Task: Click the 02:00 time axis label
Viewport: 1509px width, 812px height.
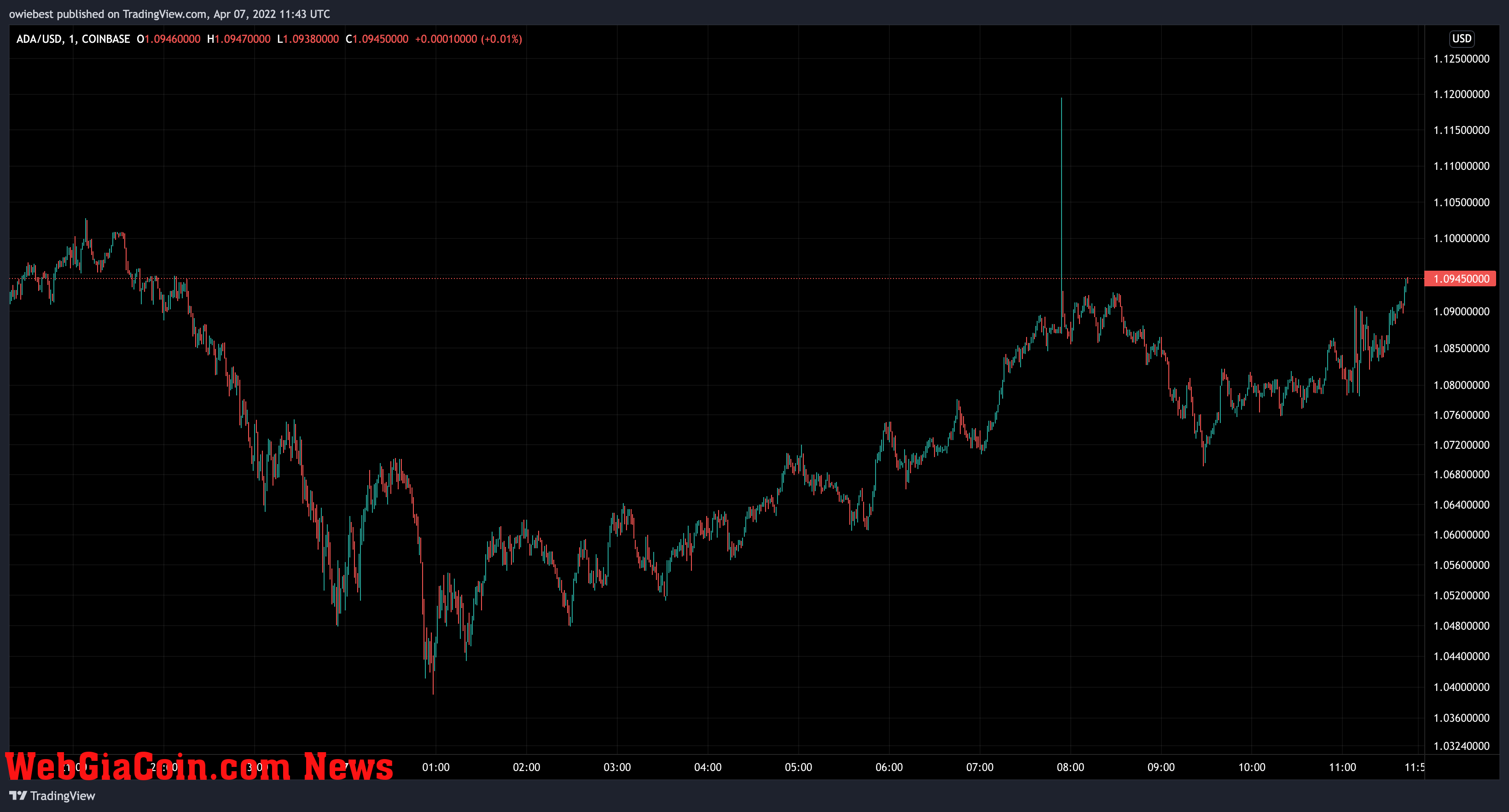Action: coord(527,767)
